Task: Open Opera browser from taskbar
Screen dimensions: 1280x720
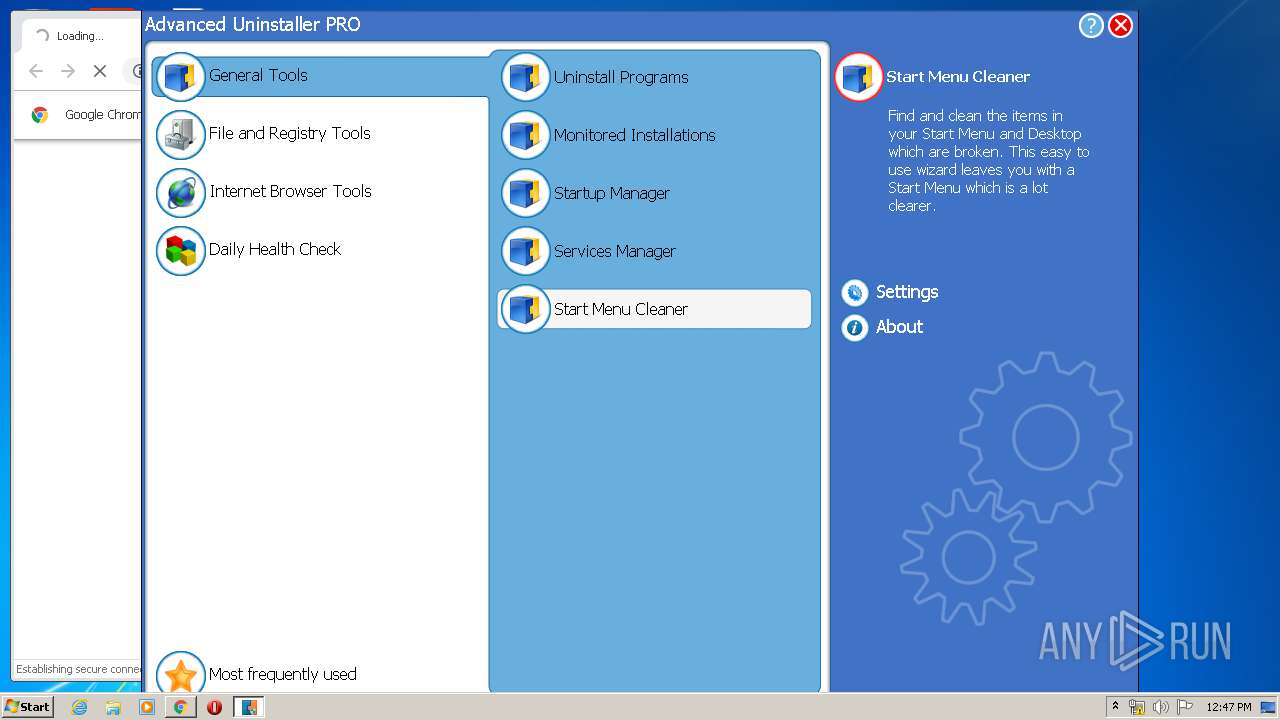Action: point(214,707)
